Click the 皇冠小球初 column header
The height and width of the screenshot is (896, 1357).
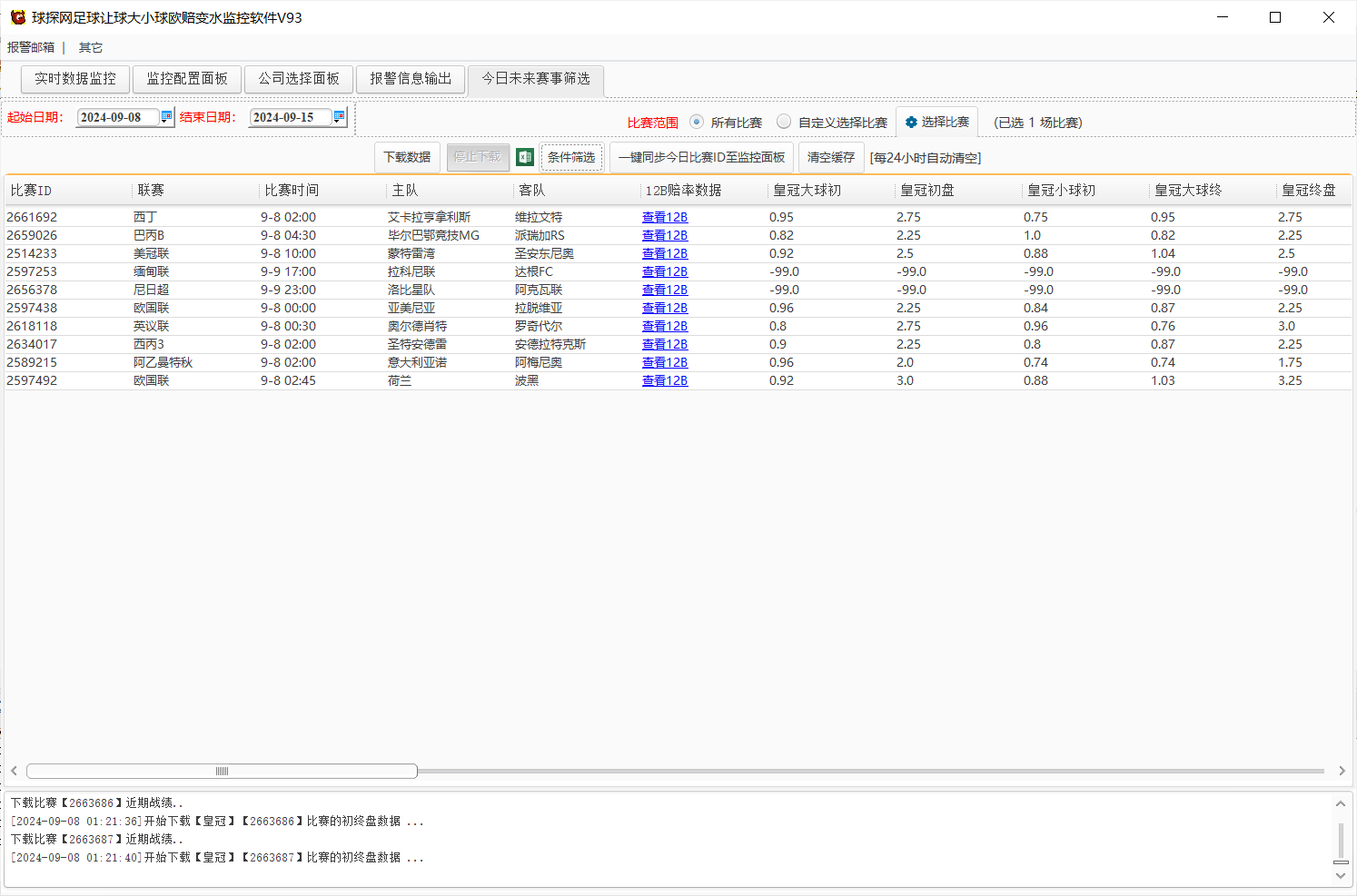click(1085, 191)
